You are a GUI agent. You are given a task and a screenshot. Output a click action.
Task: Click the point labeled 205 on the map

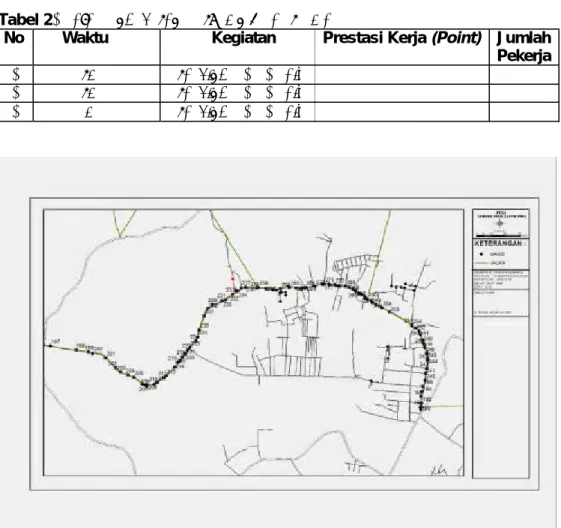134,377
